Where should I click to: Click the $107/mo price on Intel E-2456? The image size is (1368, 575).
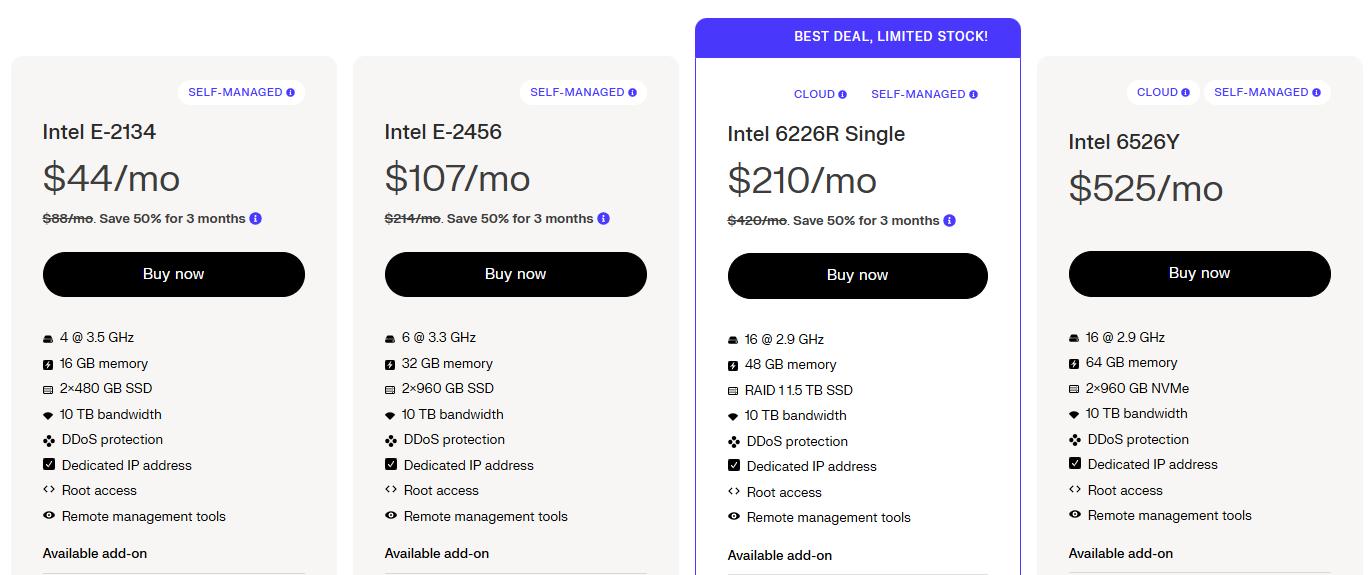click(458, 178)
